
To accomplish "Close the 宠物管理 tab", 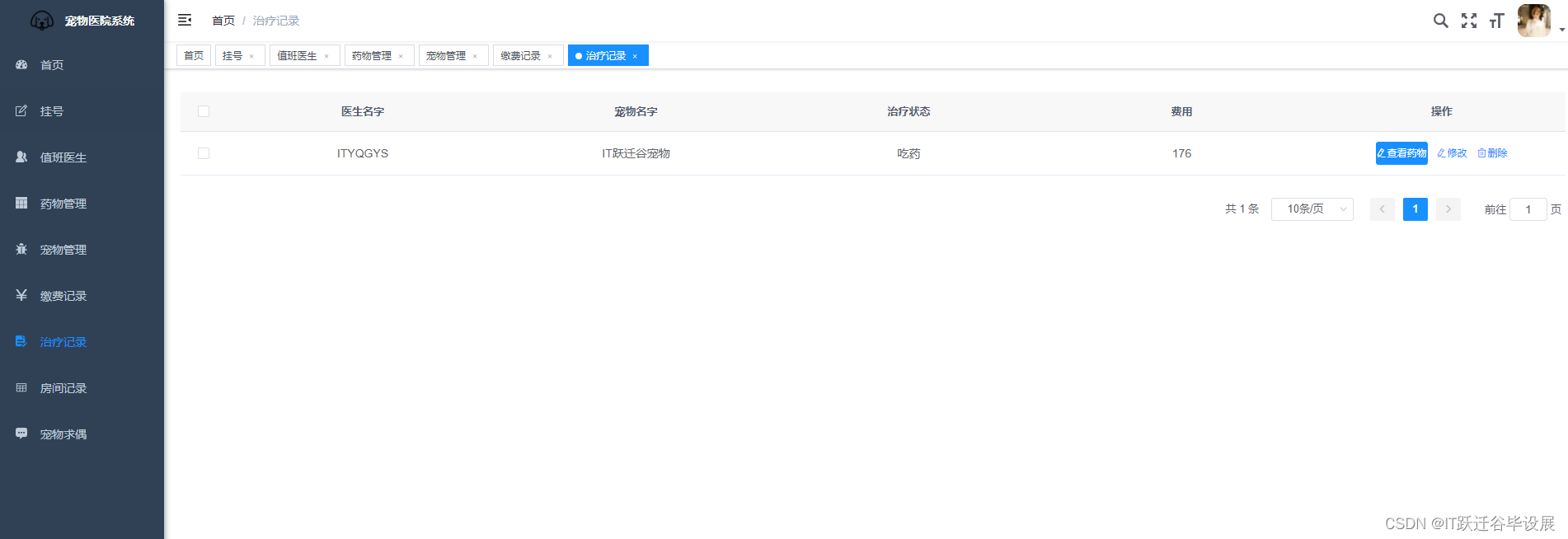I will [475, 56].
